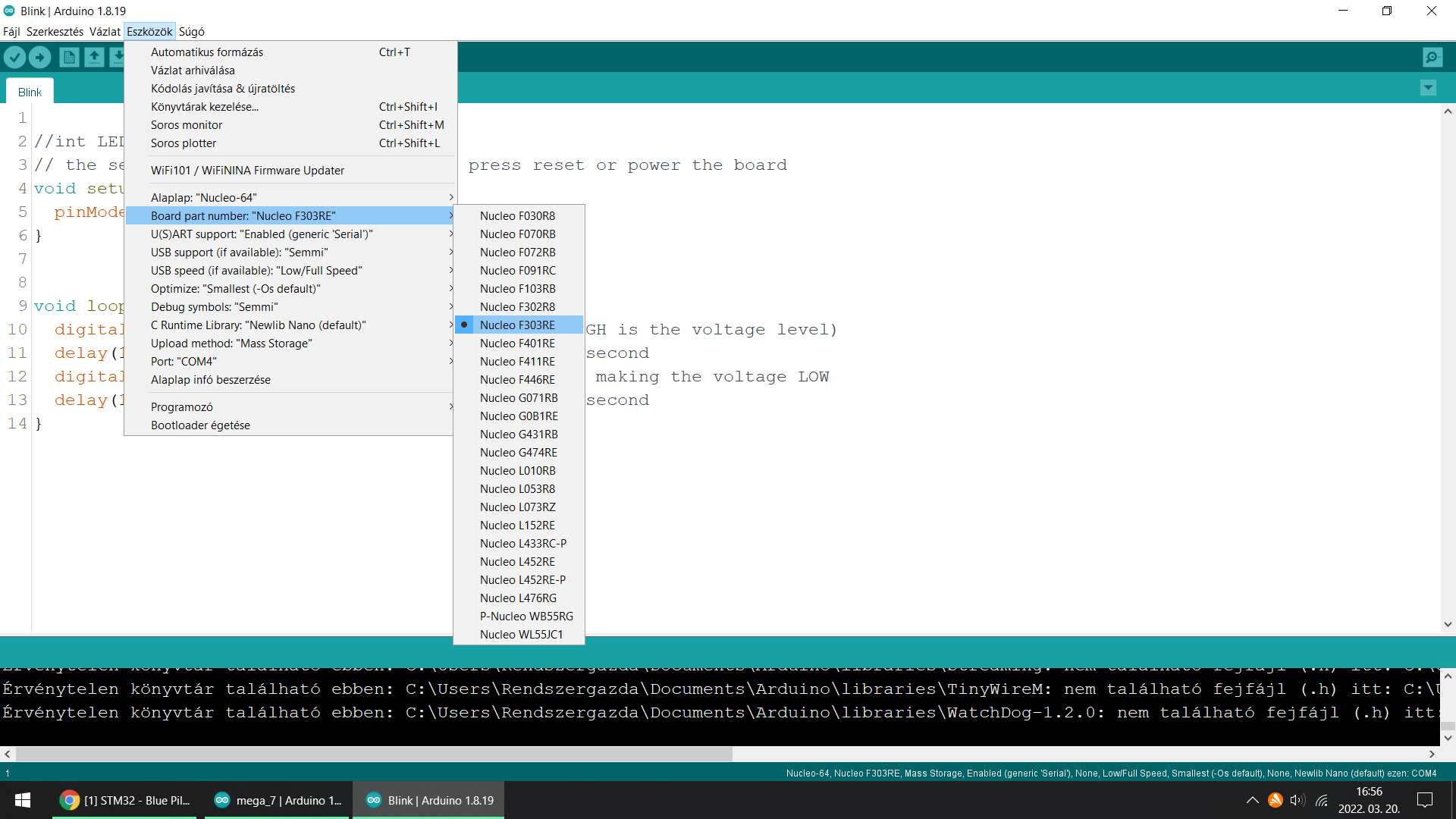
Task: Click Bootloader égetése menu item
Action: pyautogui.click(x=200, y=425)
